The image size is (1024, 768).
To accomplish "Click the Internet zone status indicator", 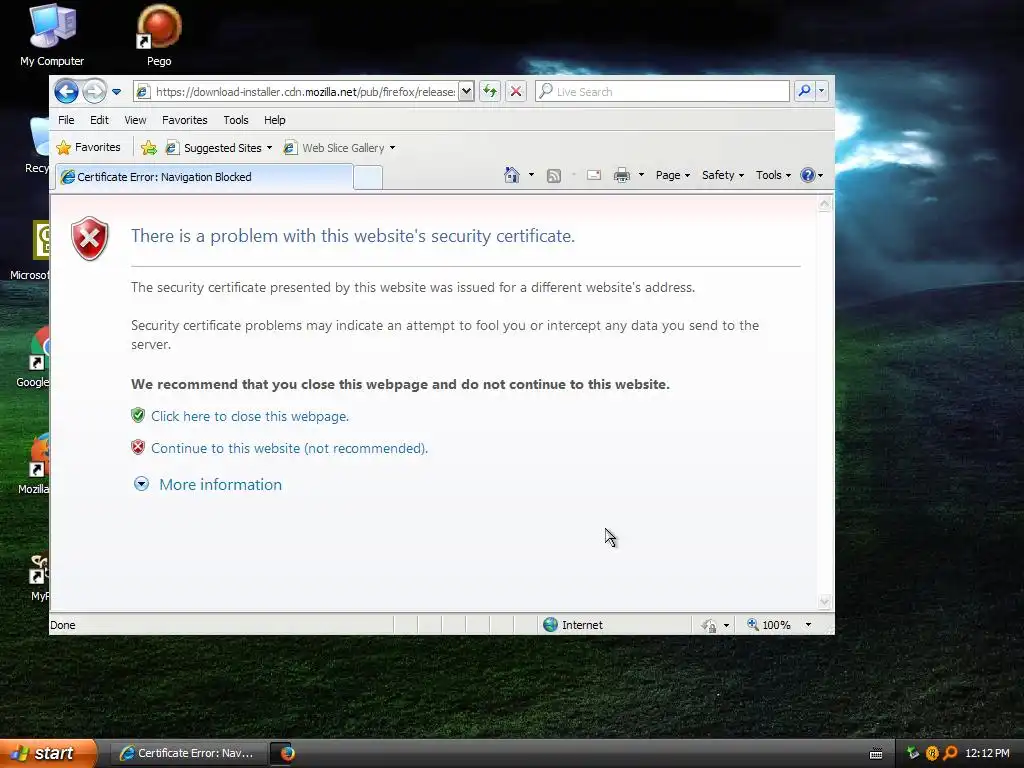I will coord(573,625).
